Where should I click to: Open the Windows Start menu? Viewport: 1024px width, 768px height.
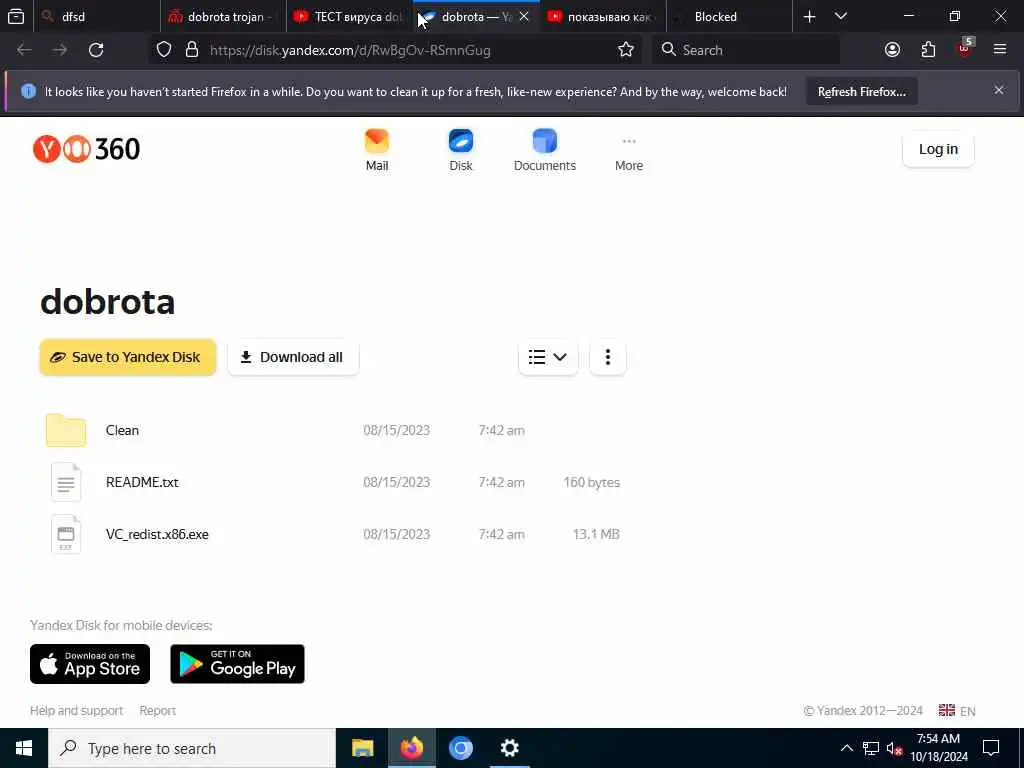(x=24, y=748)
